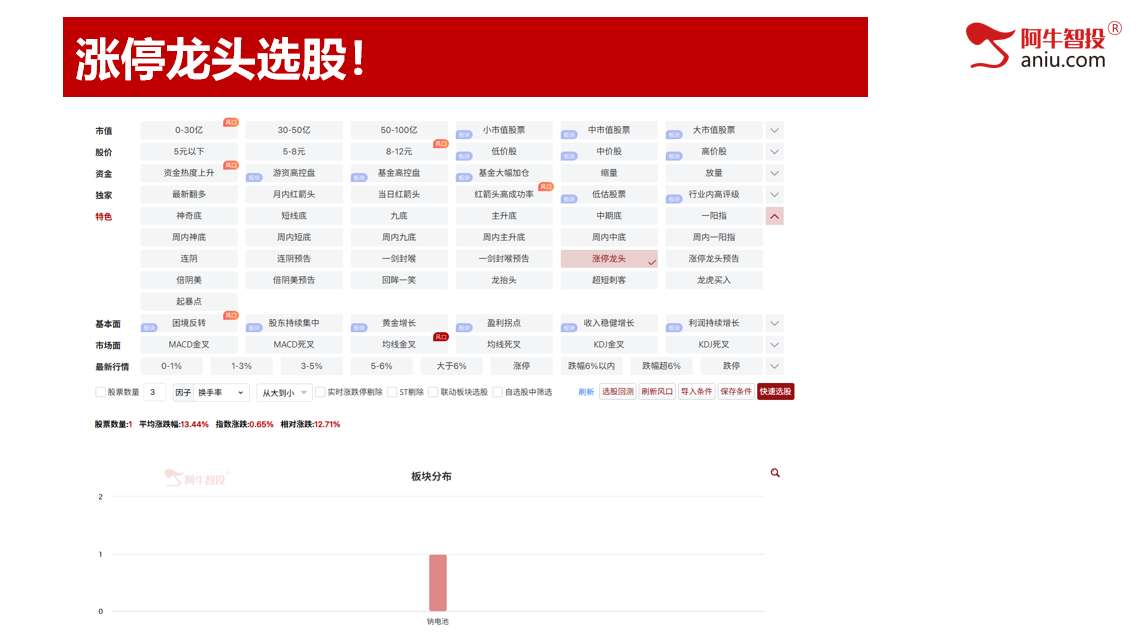
Task: Click the 钠电池 bar in the chart
Action: [x=437, y=582]
